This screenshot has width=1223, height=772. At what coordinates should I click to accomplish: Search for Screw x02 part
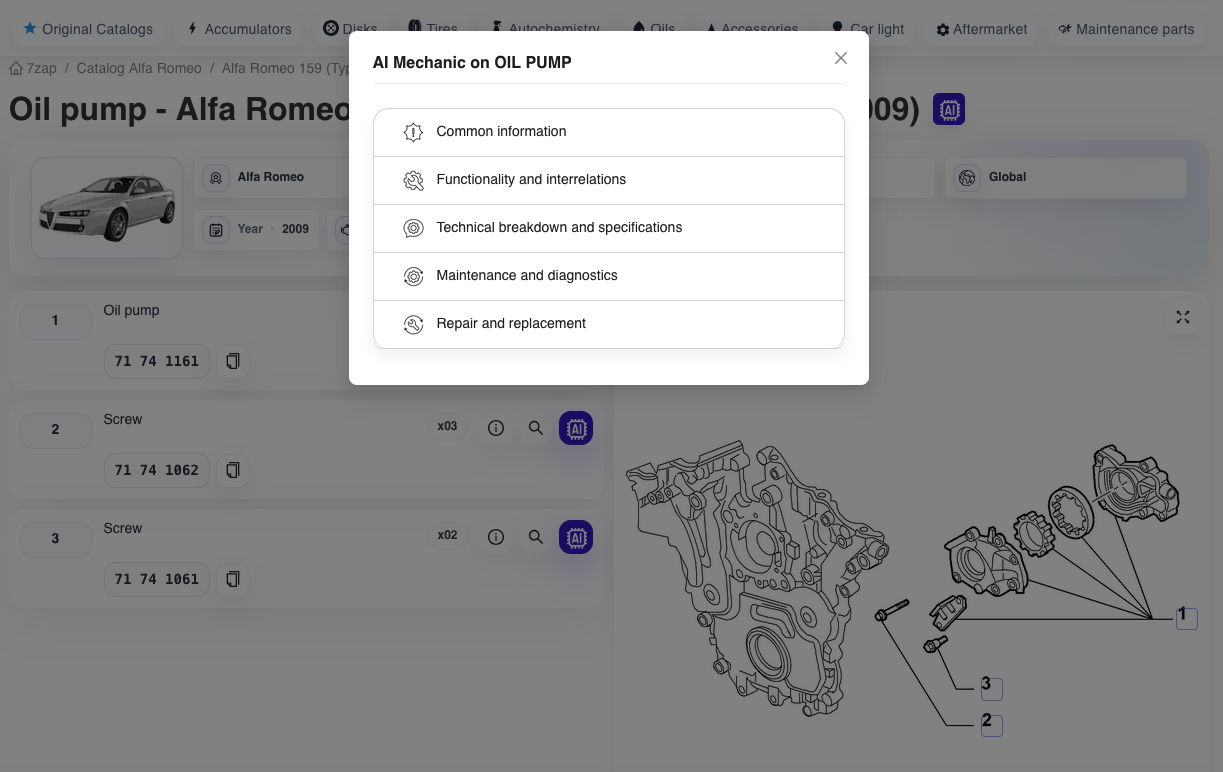coord(536,537)
